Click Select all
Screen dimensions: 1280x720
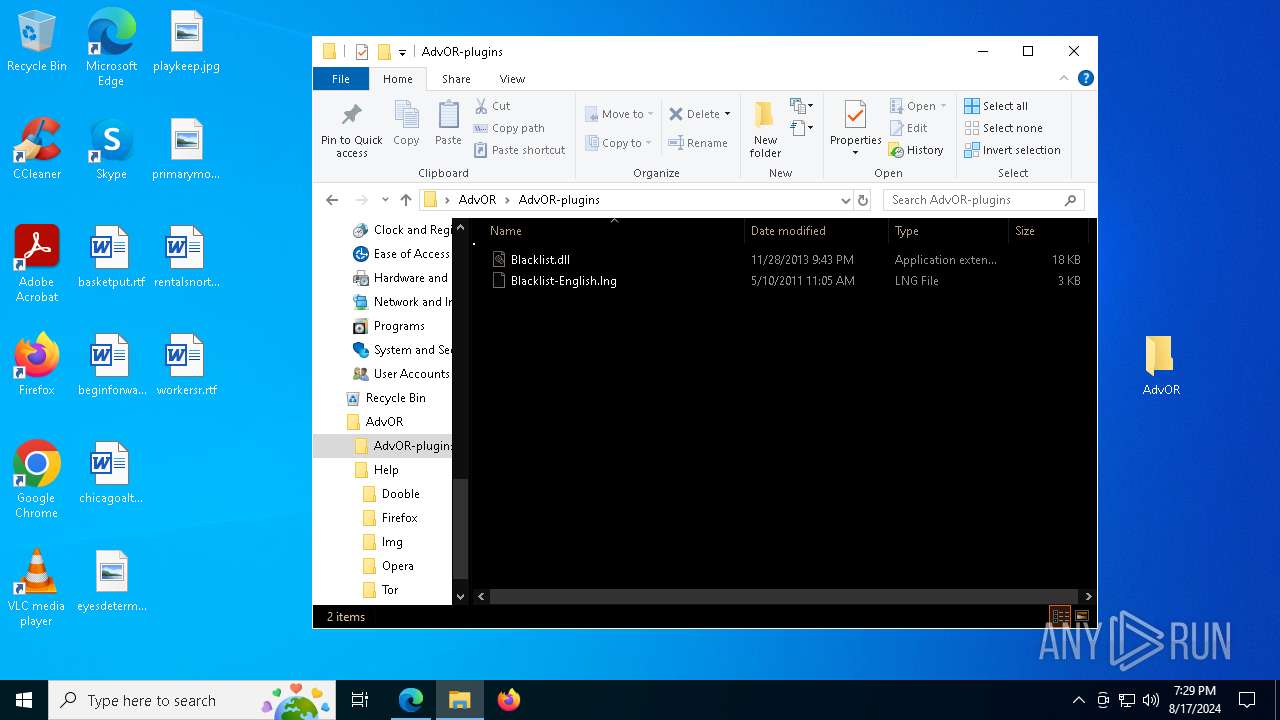[996, 106]
